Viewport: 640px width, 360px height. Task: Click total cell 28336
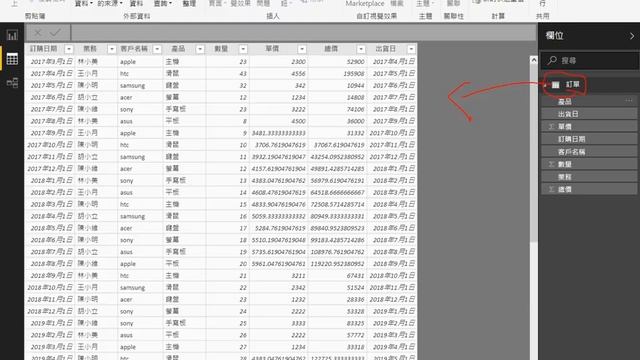338,299
